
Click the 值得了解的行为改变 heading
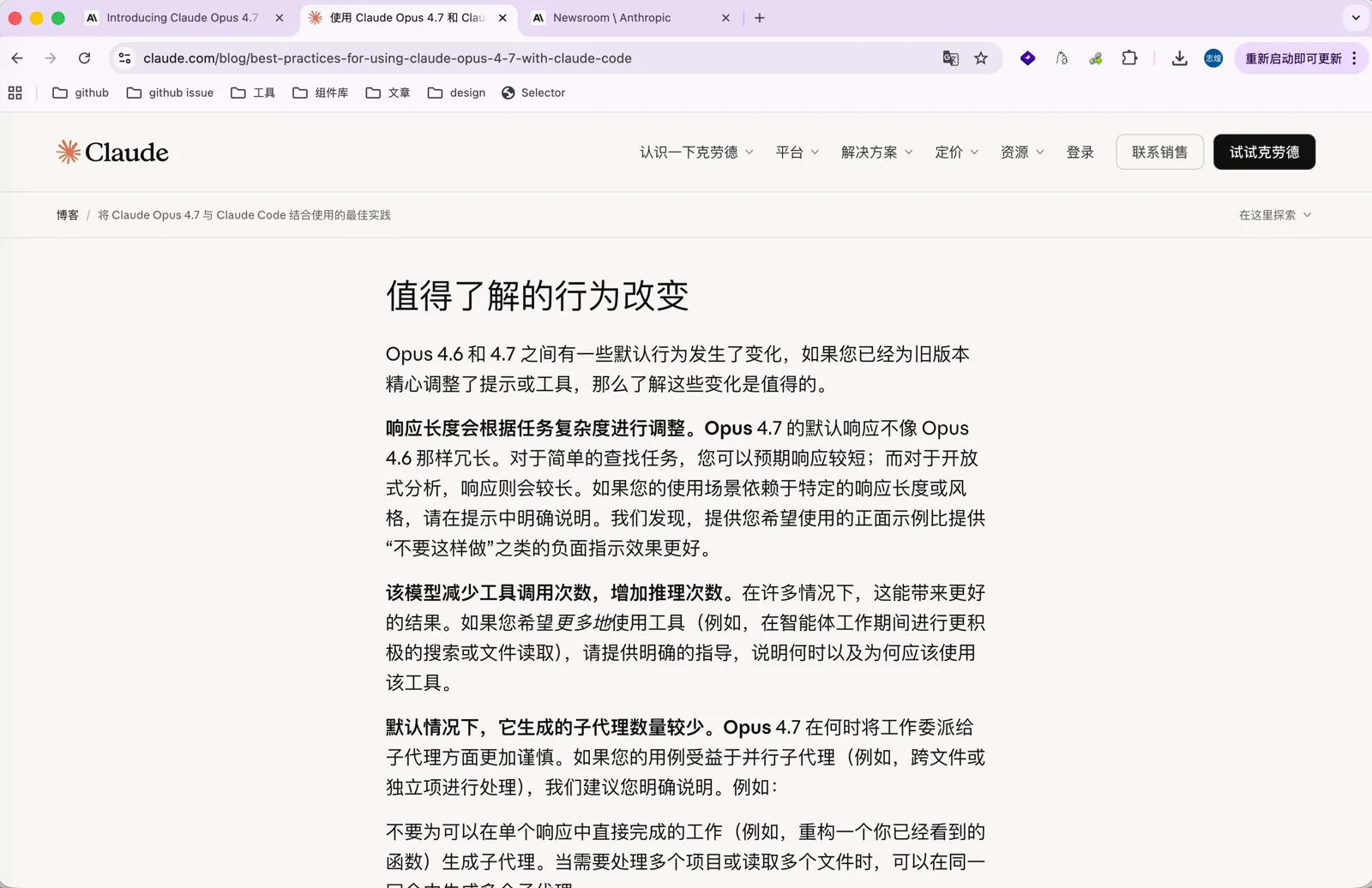[538, 296]
